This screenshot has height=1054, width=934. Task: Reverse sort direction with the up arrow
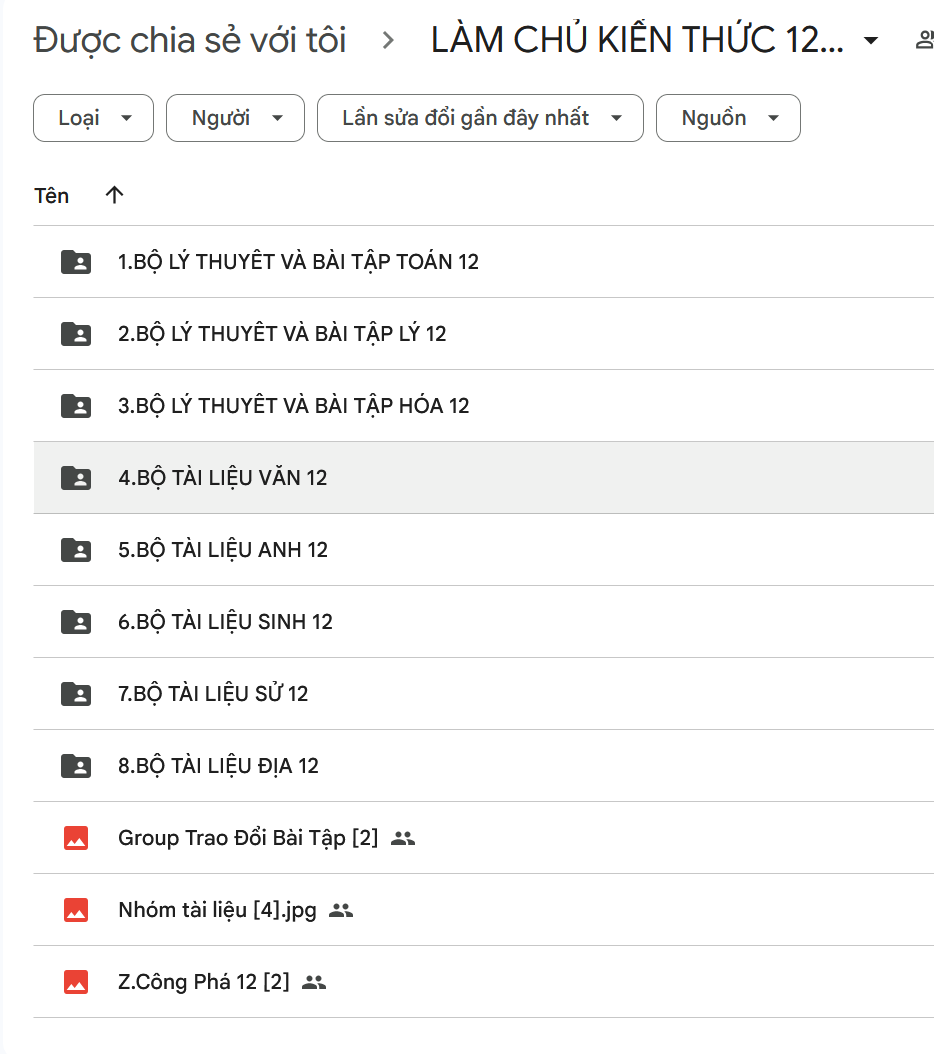114,195
